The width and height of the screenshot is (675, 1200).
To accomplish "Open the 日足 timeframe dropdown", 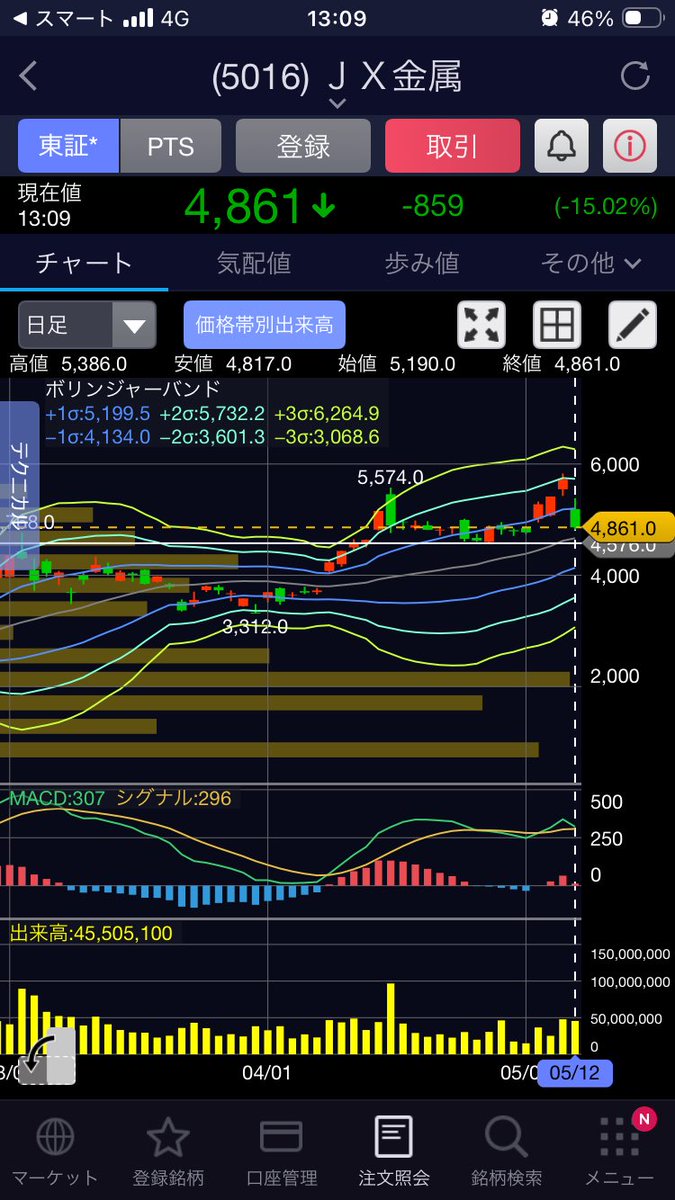I will tap(87, 325).
